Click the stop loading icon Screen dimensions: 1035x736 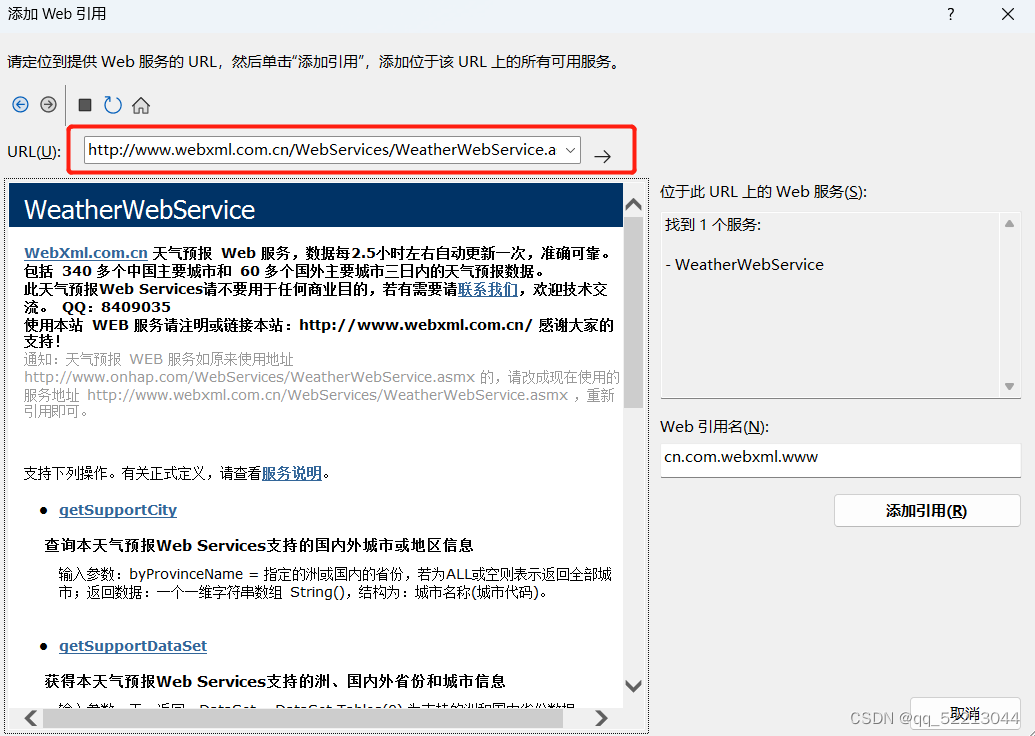pyautogui.click(x=84, y=104)
